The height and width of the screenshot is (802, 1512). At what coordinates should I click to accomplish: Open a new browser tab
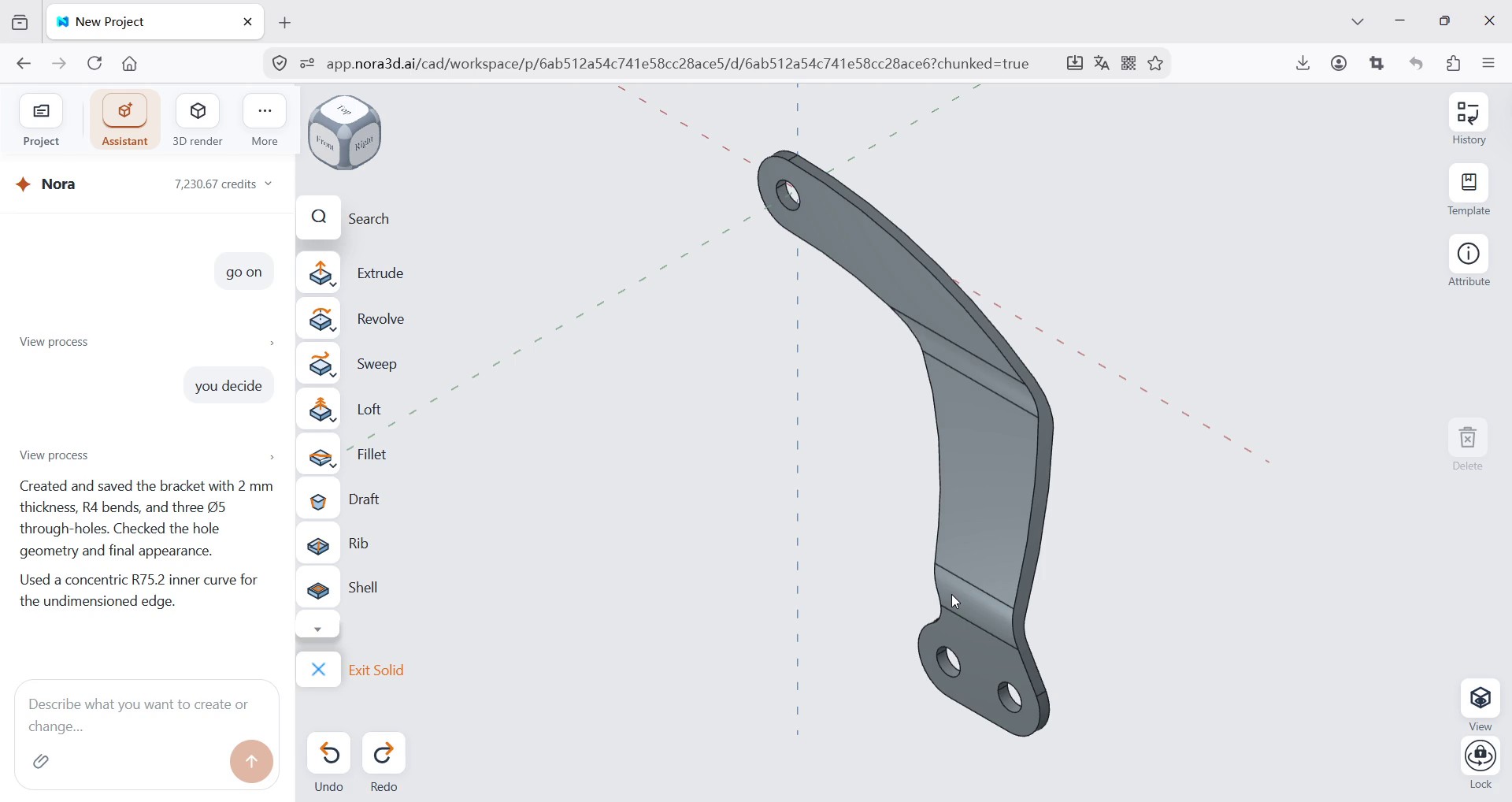(x=286, y=23)
